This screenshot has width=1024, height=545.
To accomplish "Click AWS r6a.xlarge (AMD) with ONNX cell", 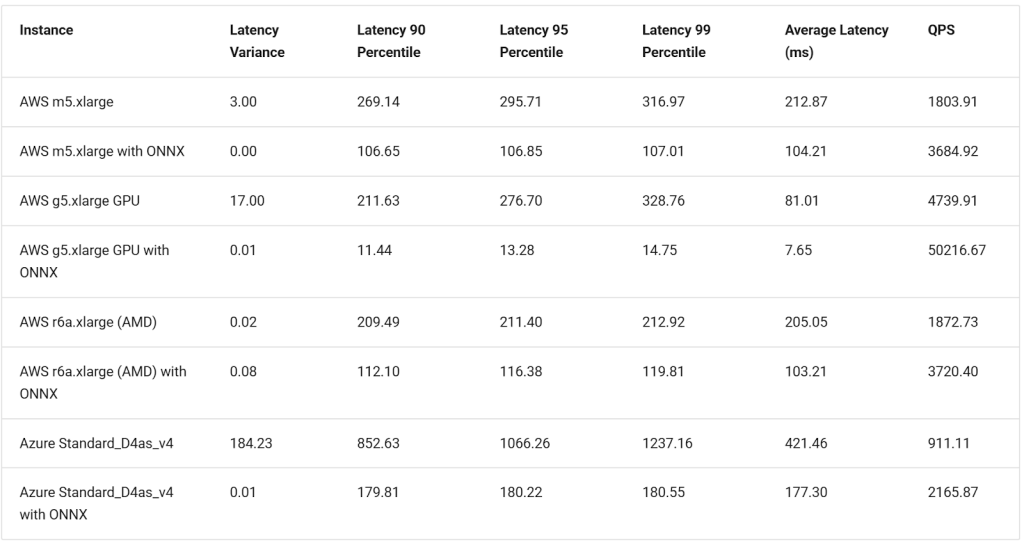I will pyautogui.click(x=103, y=382).
